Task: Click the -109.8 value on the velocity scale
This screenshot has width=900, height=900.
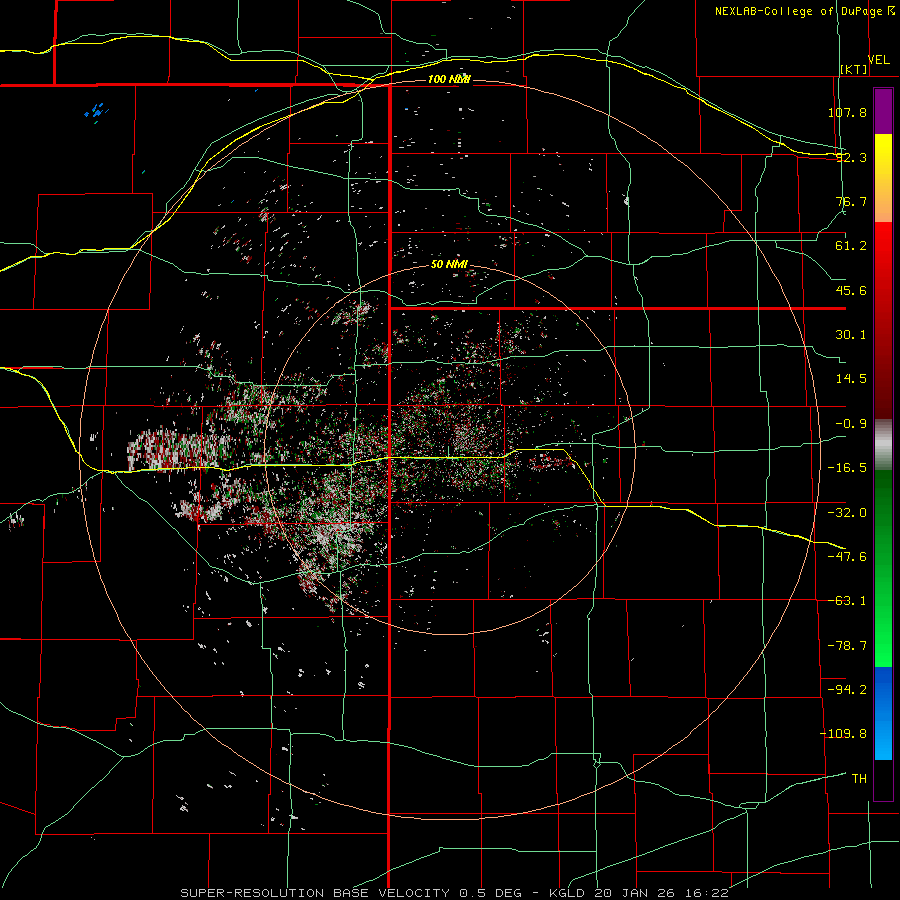Action: click(843, 734)
